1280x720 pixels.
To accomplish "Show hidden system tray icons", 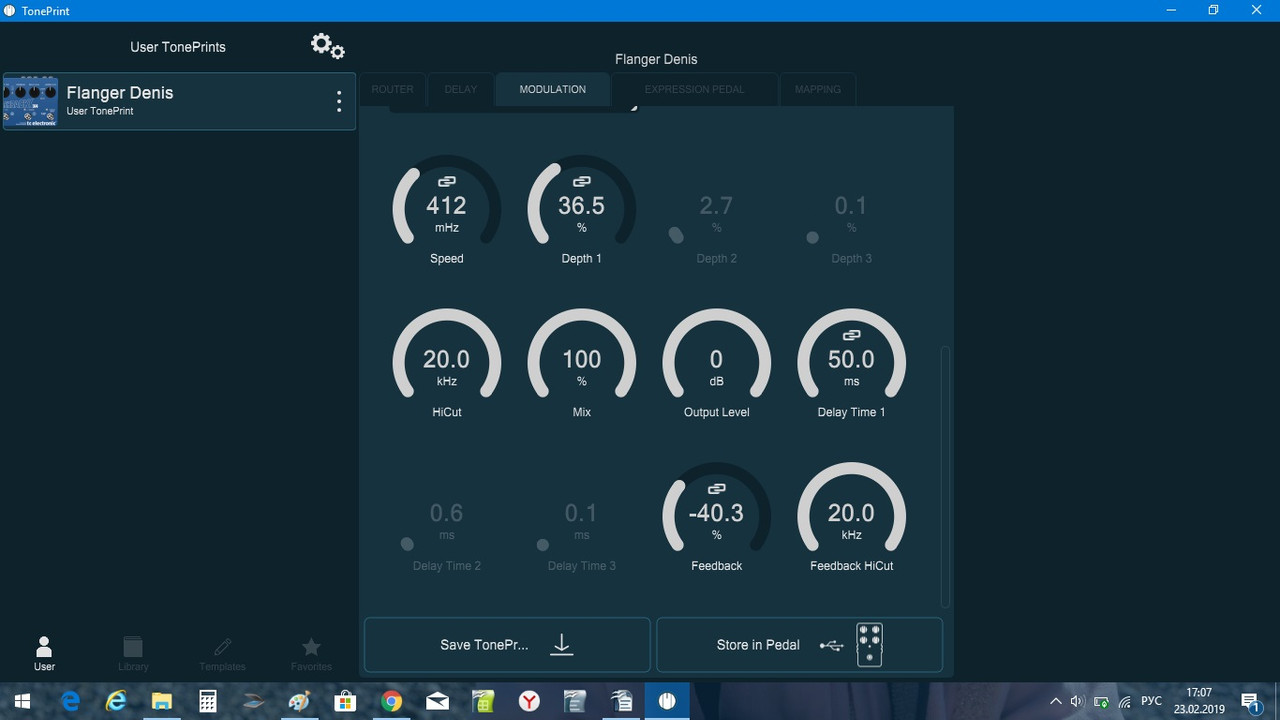I will 1055,701.
